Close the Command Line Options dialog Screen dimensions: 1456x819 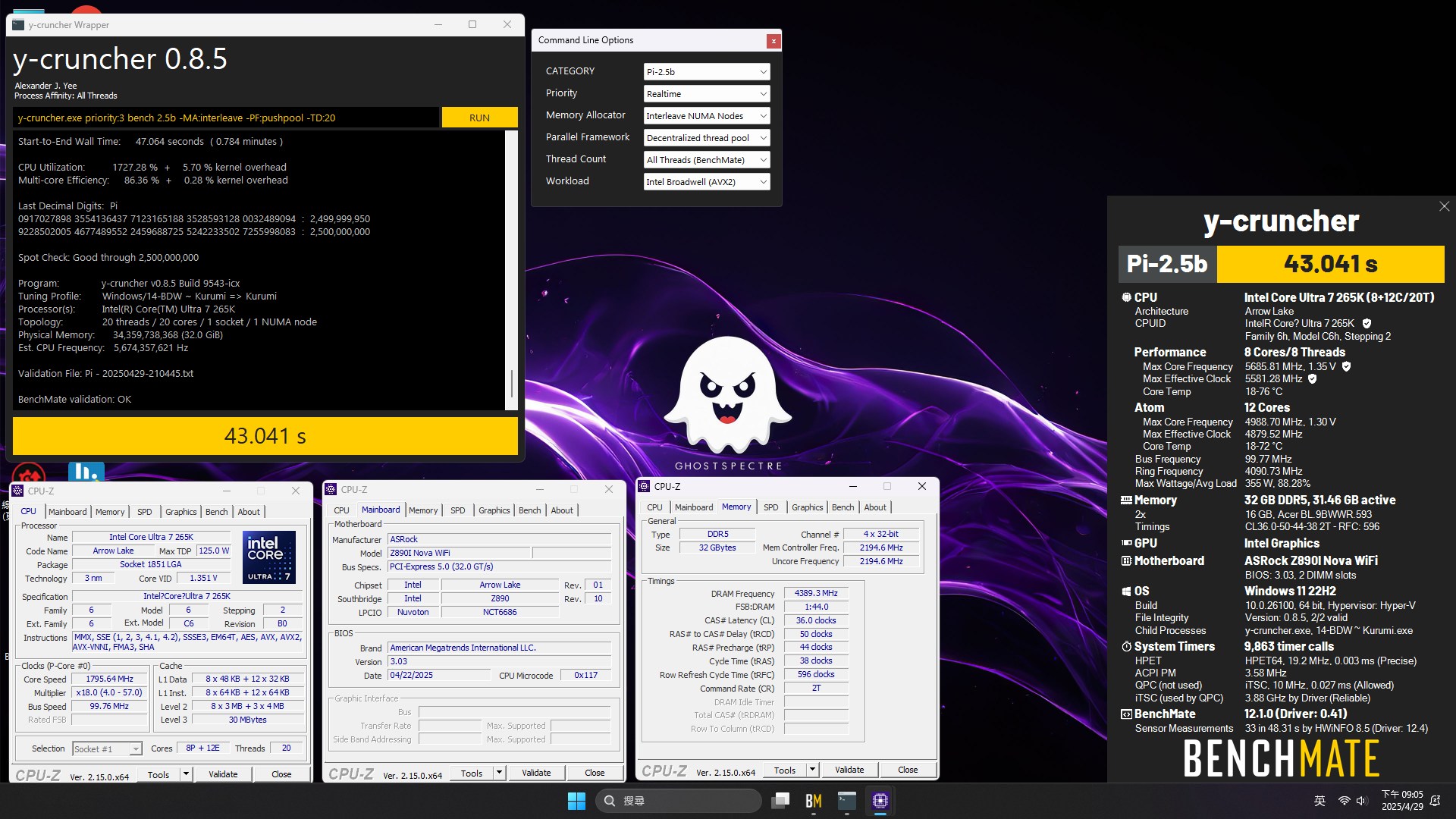tap(773, 41)
